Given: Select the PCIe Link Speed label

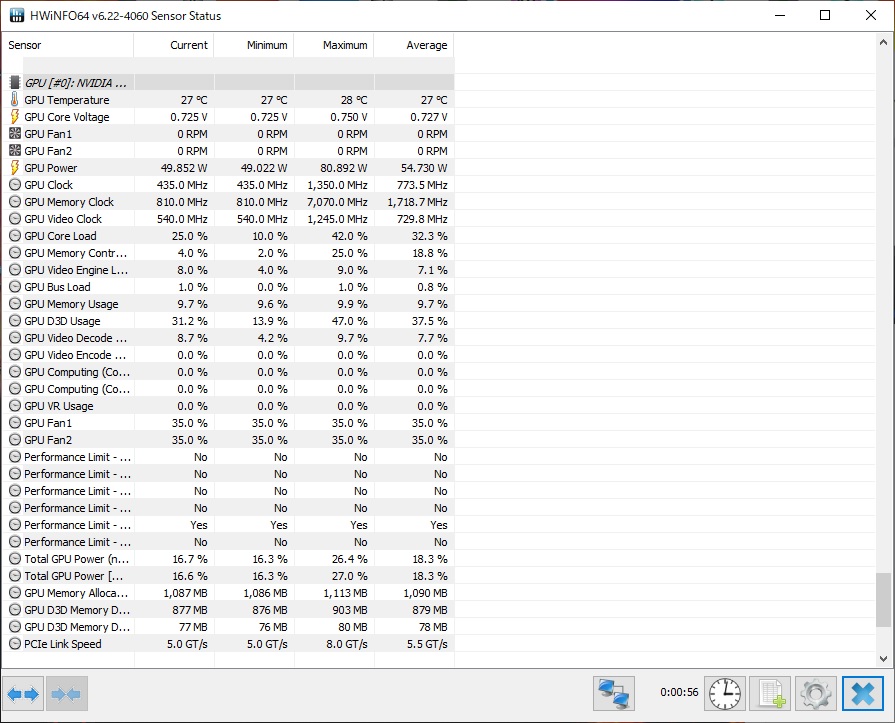Looking at the screenshot, I should [63, 644].
